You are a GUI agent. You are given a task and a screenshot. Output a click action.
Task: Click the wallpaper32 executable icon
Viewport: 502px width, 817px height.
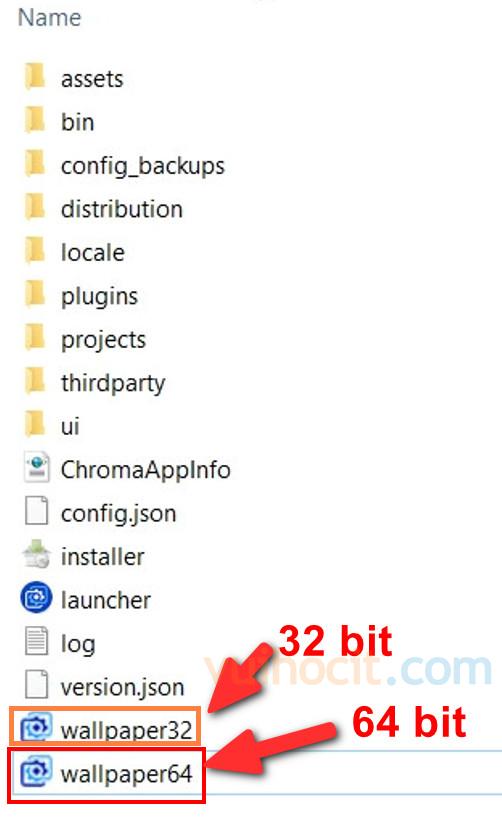(x=36, y=728)
